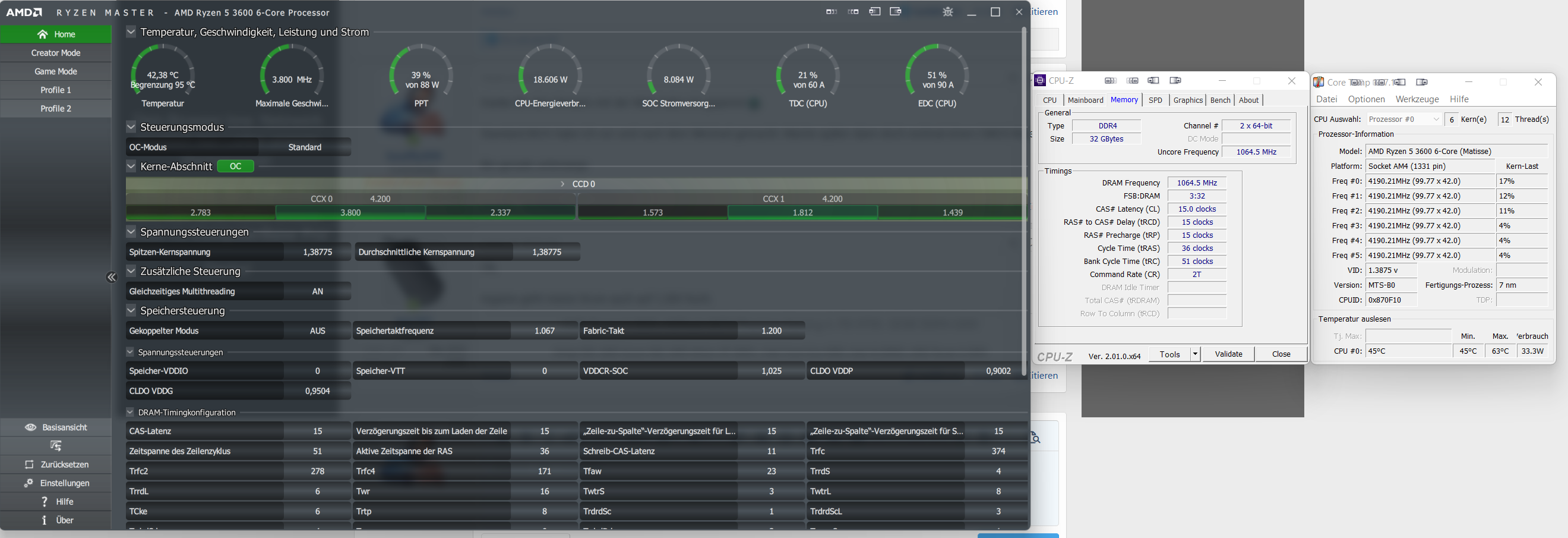The image size is (1568, 538).
Task: Click the OC-Modus Standard setting
Action: (304, 147)
